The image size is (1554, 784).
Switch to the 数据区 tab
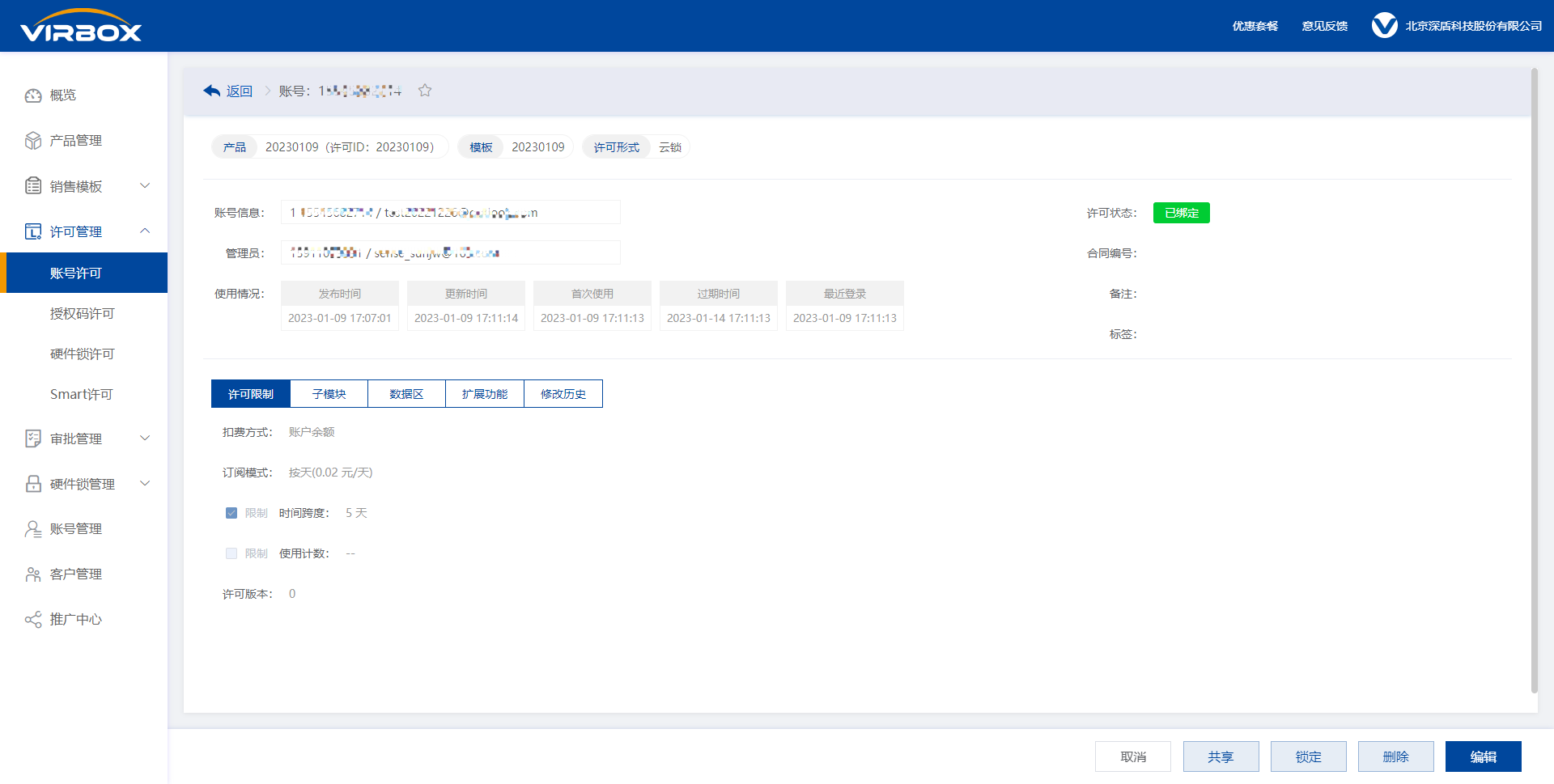[406, 394]
